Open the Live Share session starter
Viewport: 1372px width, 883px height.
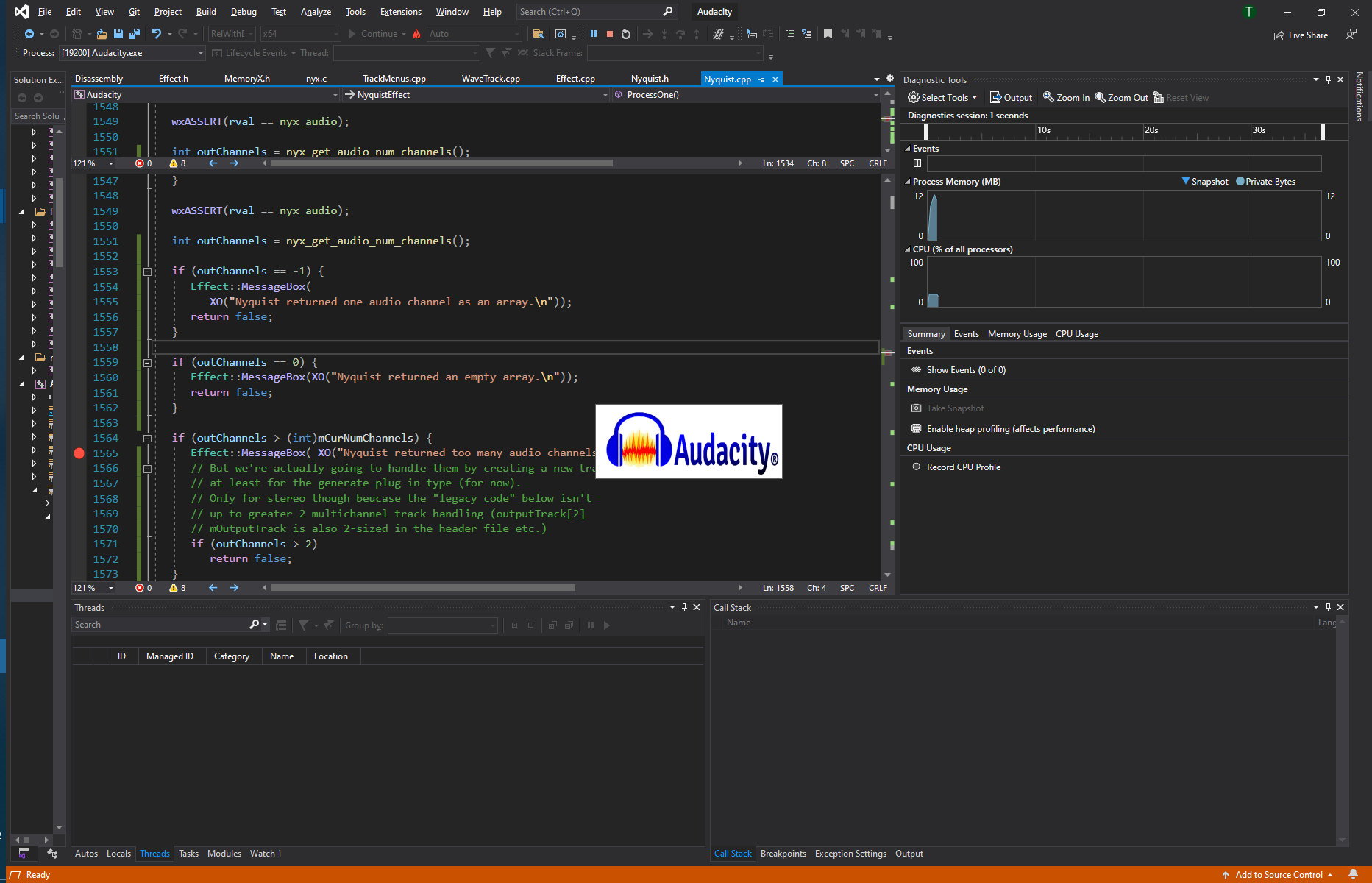1301,35
